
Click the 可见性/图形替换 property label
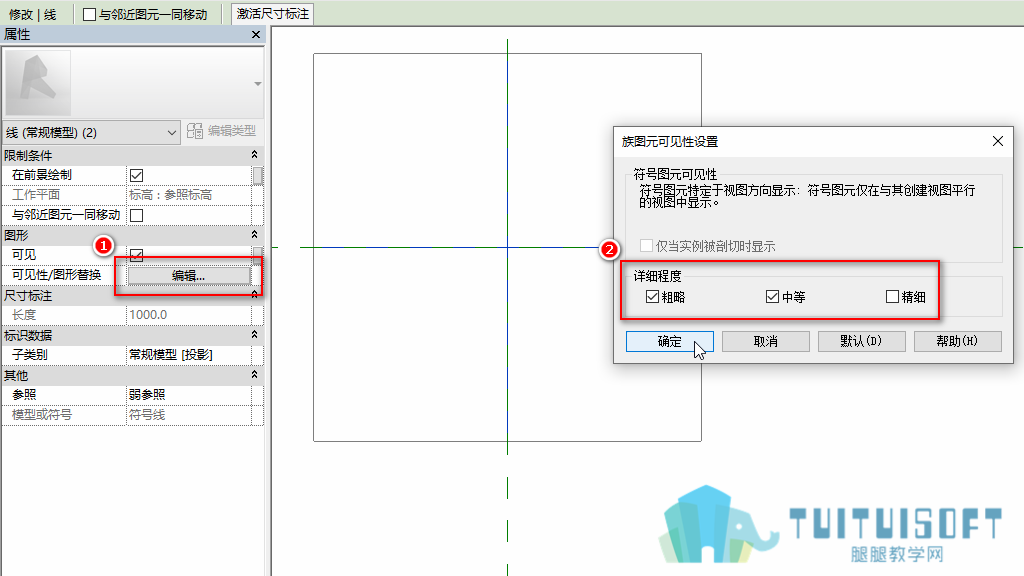[x=57, y=275]
